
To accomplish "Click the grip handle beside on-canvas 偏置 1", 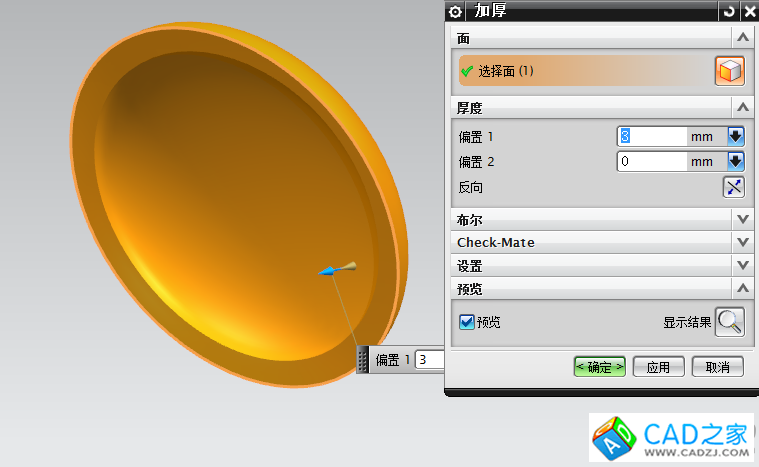I will click(363, 360).
